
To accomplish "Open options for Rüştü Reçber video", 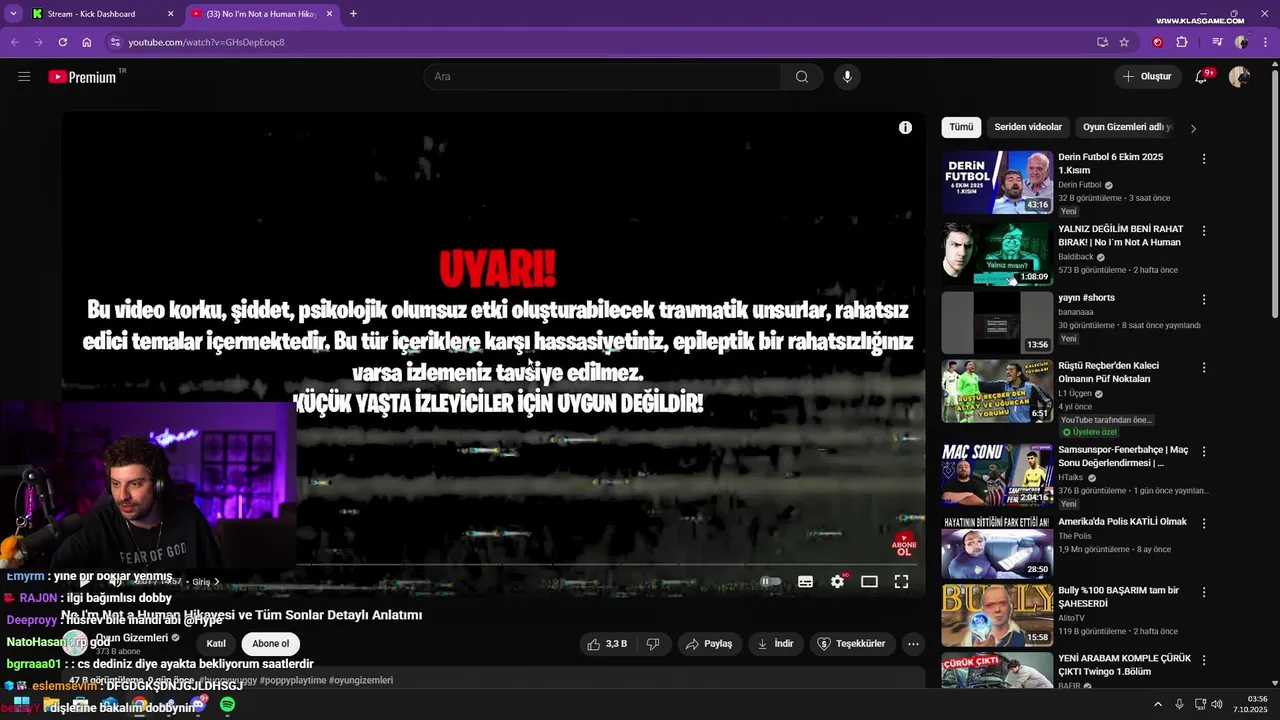I will (x=1204, y=367).
